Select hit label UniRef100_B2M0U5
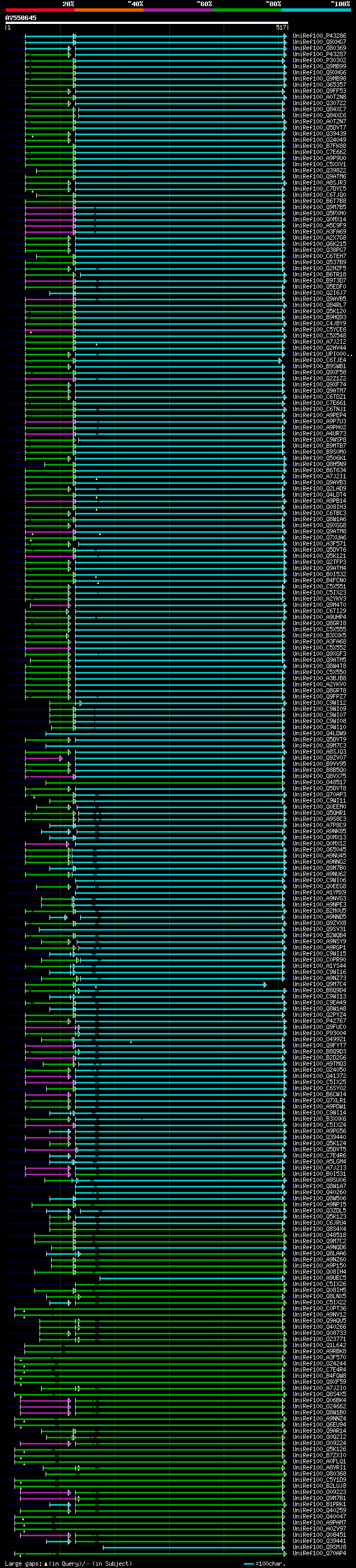356x1568 pixels. tap(319, 911)
